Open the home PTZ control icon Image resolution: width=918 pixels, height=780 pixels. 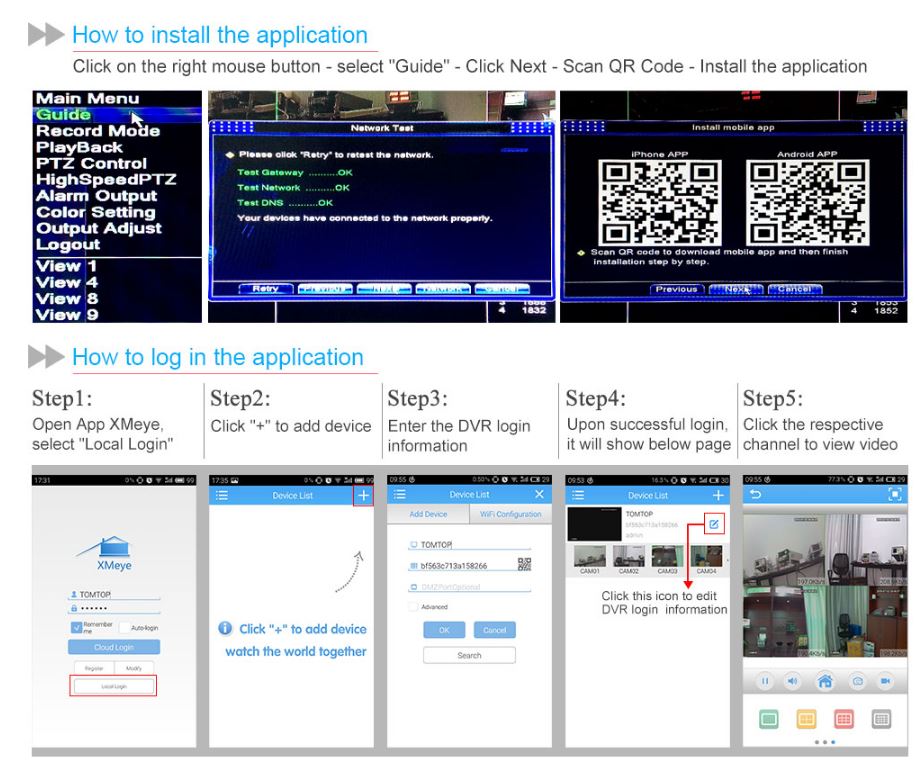coord(824,680)
